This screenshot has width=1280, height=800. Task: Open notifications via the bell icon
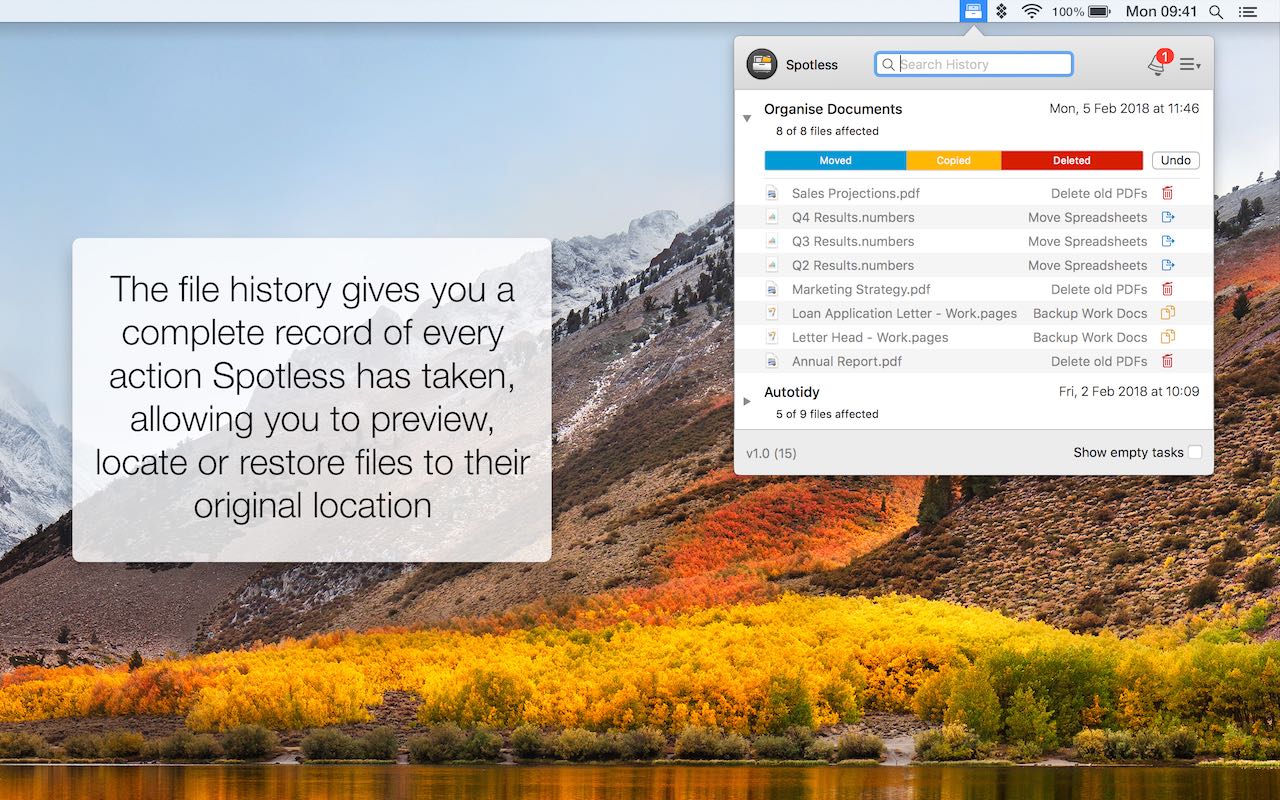click(x=1157, y=63)
